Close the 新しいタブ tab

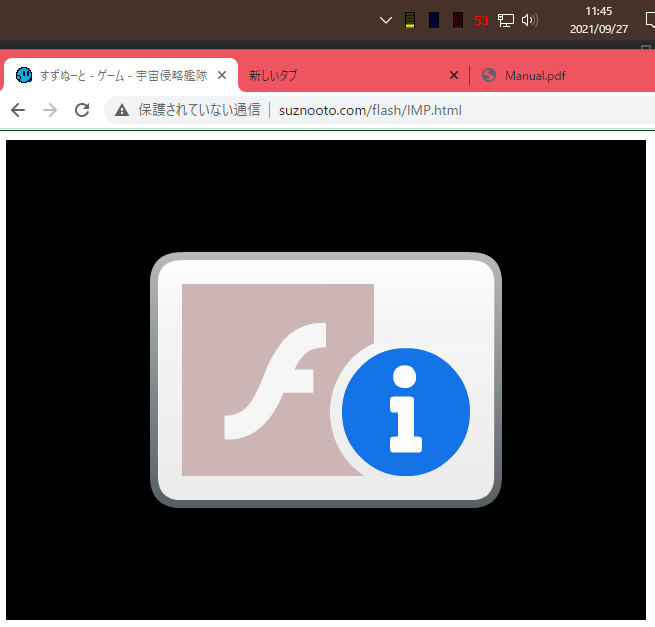coord(454,75)
